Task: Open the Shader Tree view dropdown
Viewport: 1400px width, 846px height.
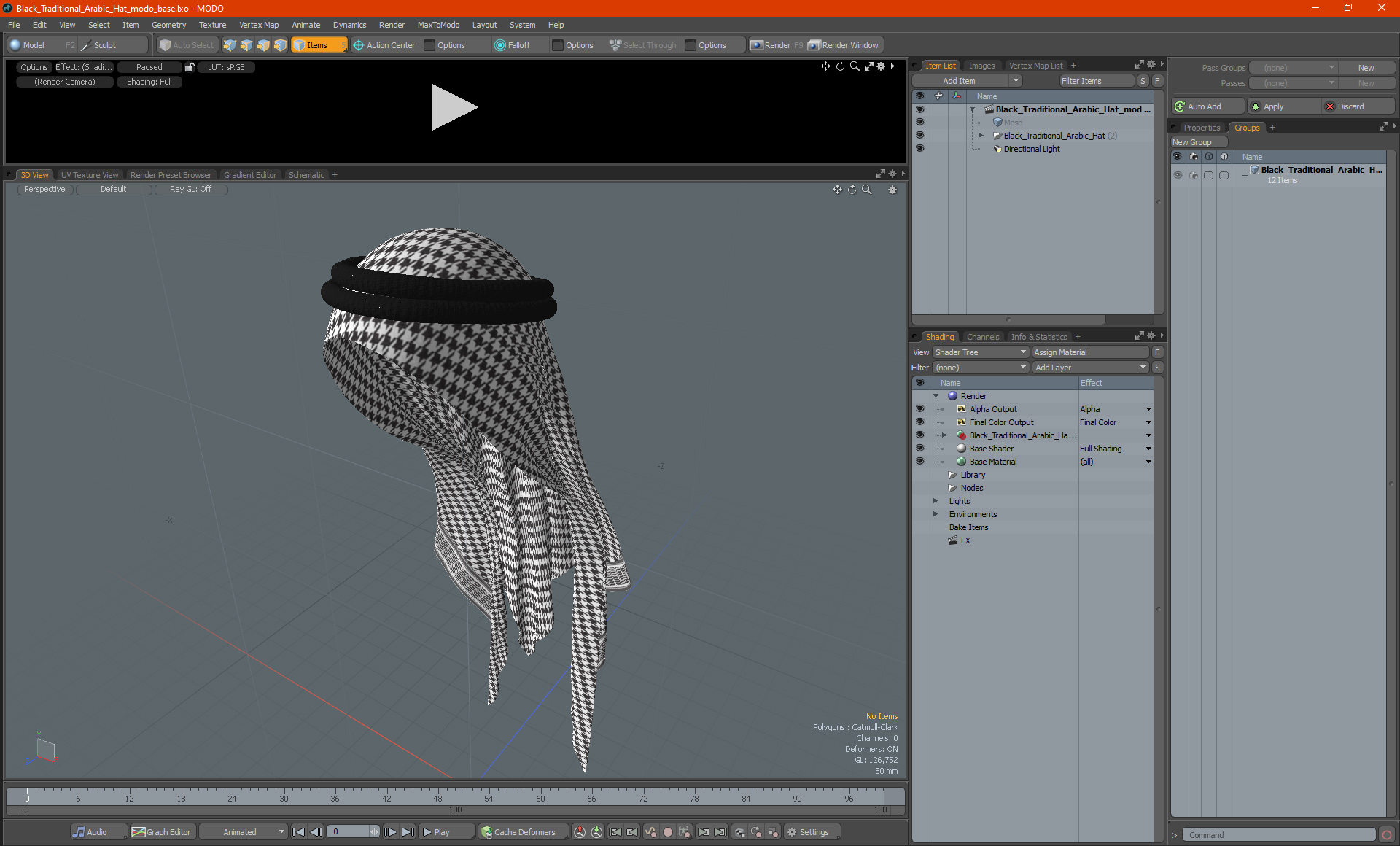Action: 980,352
